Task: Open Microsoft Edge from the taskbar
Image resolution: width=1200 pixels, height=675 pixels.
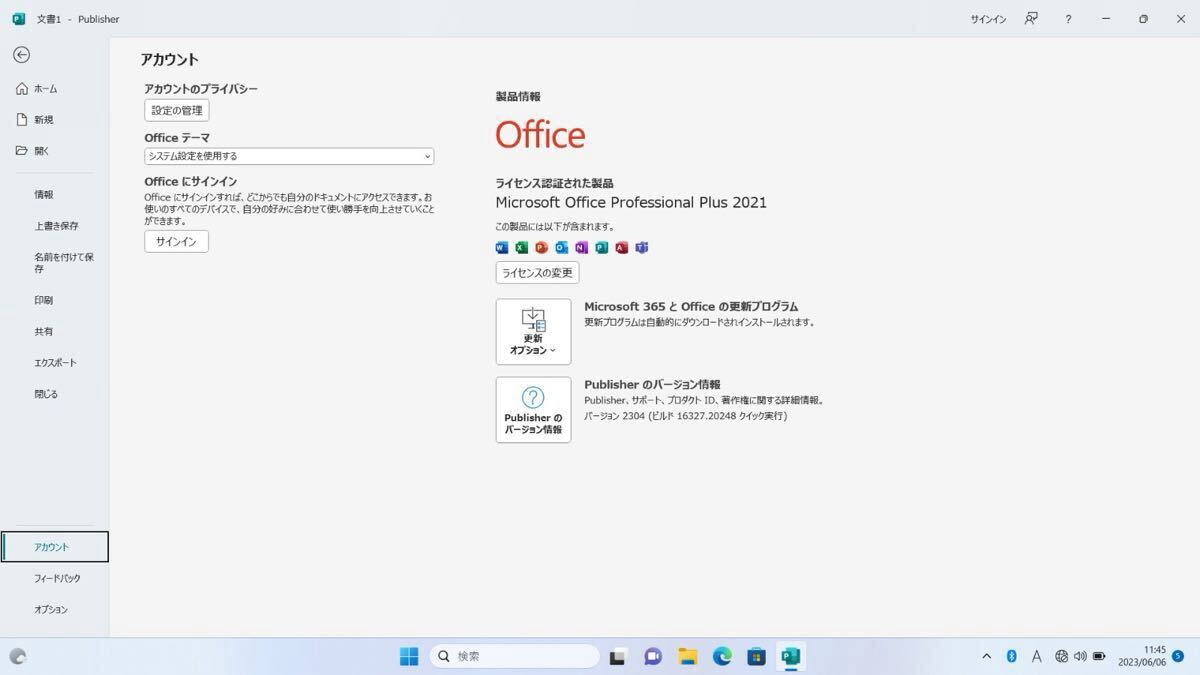Action: pos(722,657)
